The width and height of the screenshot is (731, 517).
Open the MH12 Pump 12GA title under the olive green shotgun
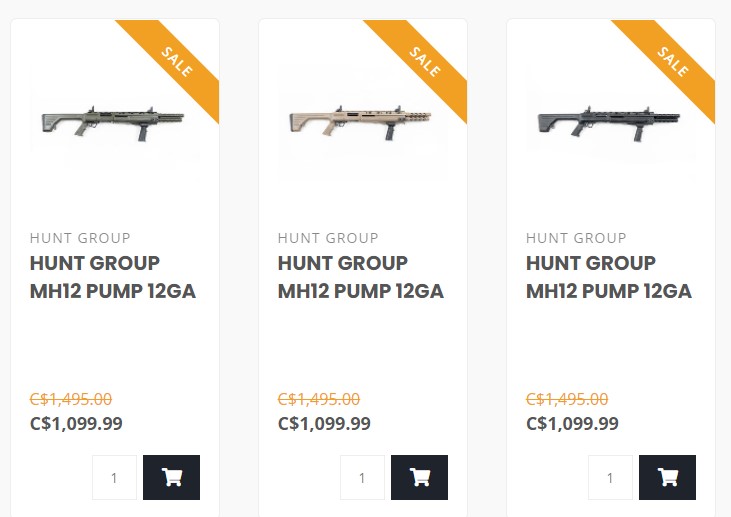[112, 277]
